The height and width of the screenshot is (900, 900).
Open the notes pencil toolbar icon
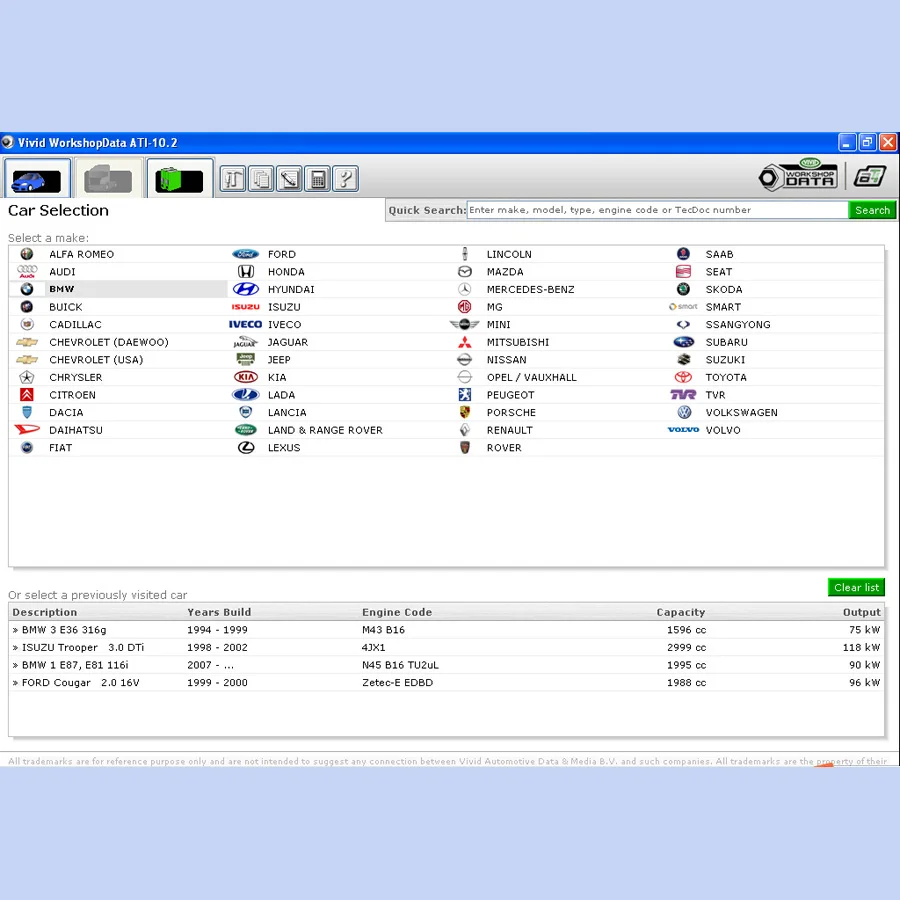[288, 178]
